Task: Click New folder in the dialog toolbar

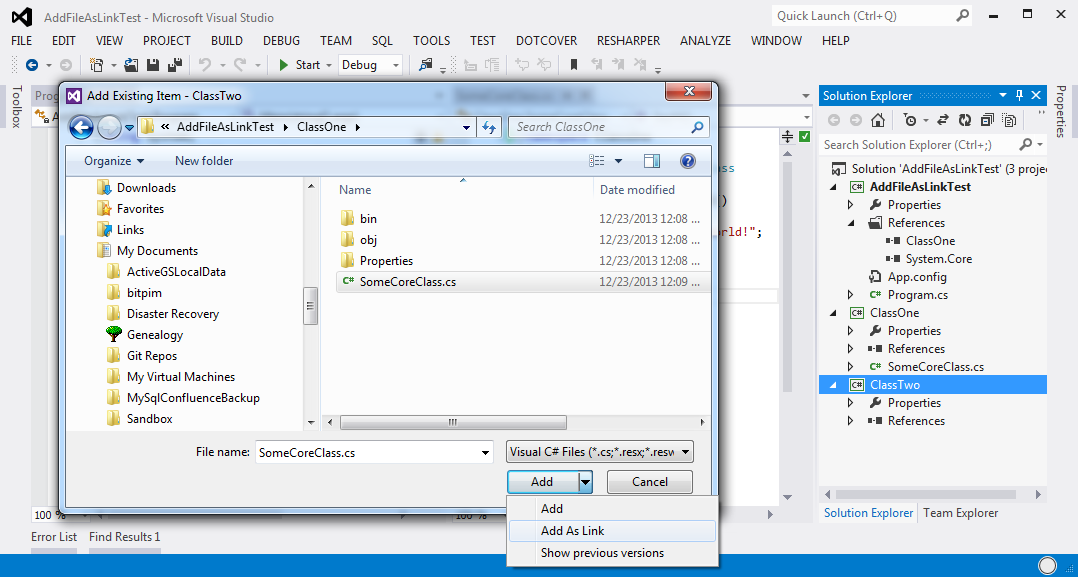Action: (x=204, y=161)
